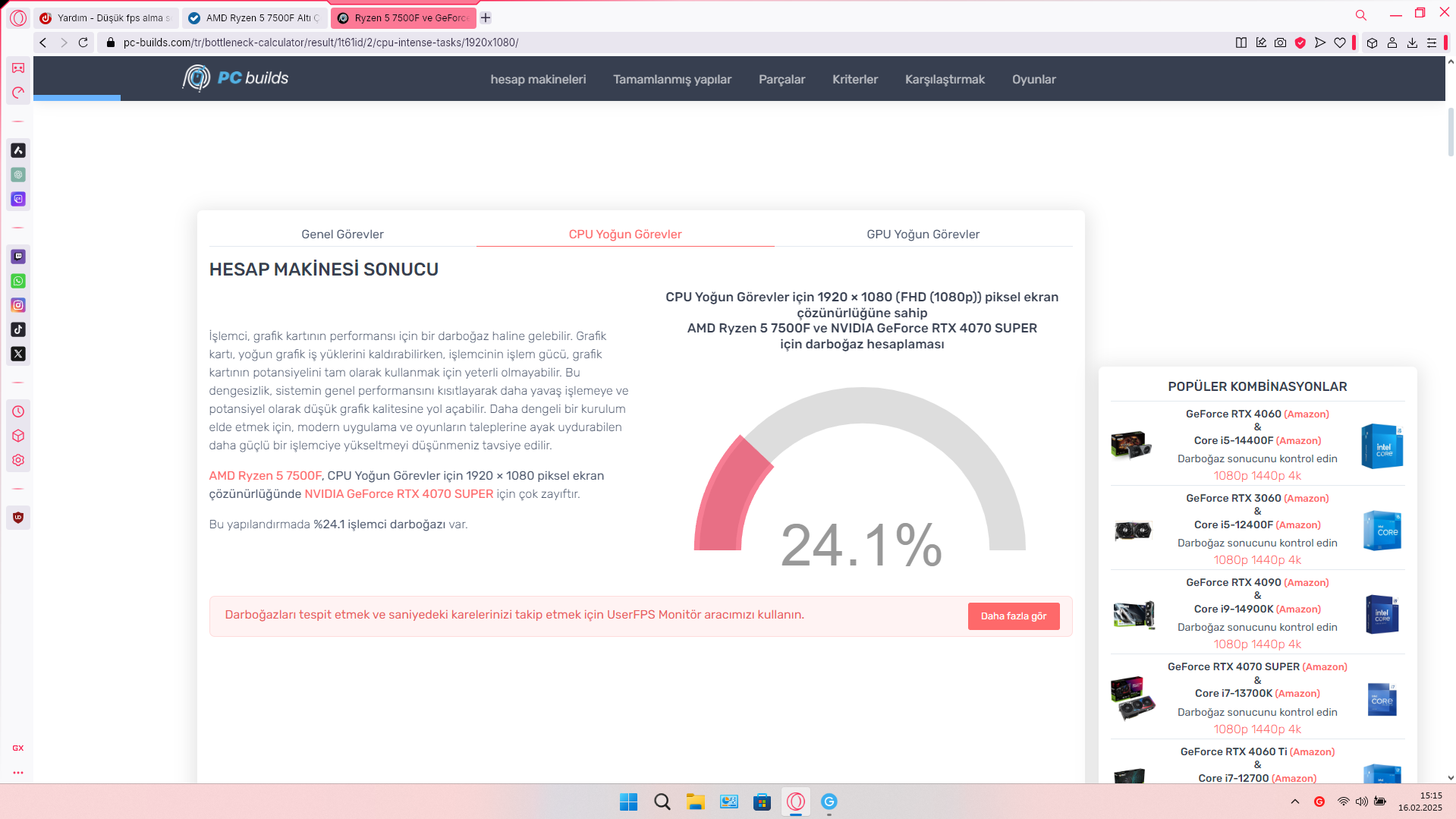Click the 'Daha fazla gör' button
This screenshot has height=819, width=1456.
[1014, 616]
